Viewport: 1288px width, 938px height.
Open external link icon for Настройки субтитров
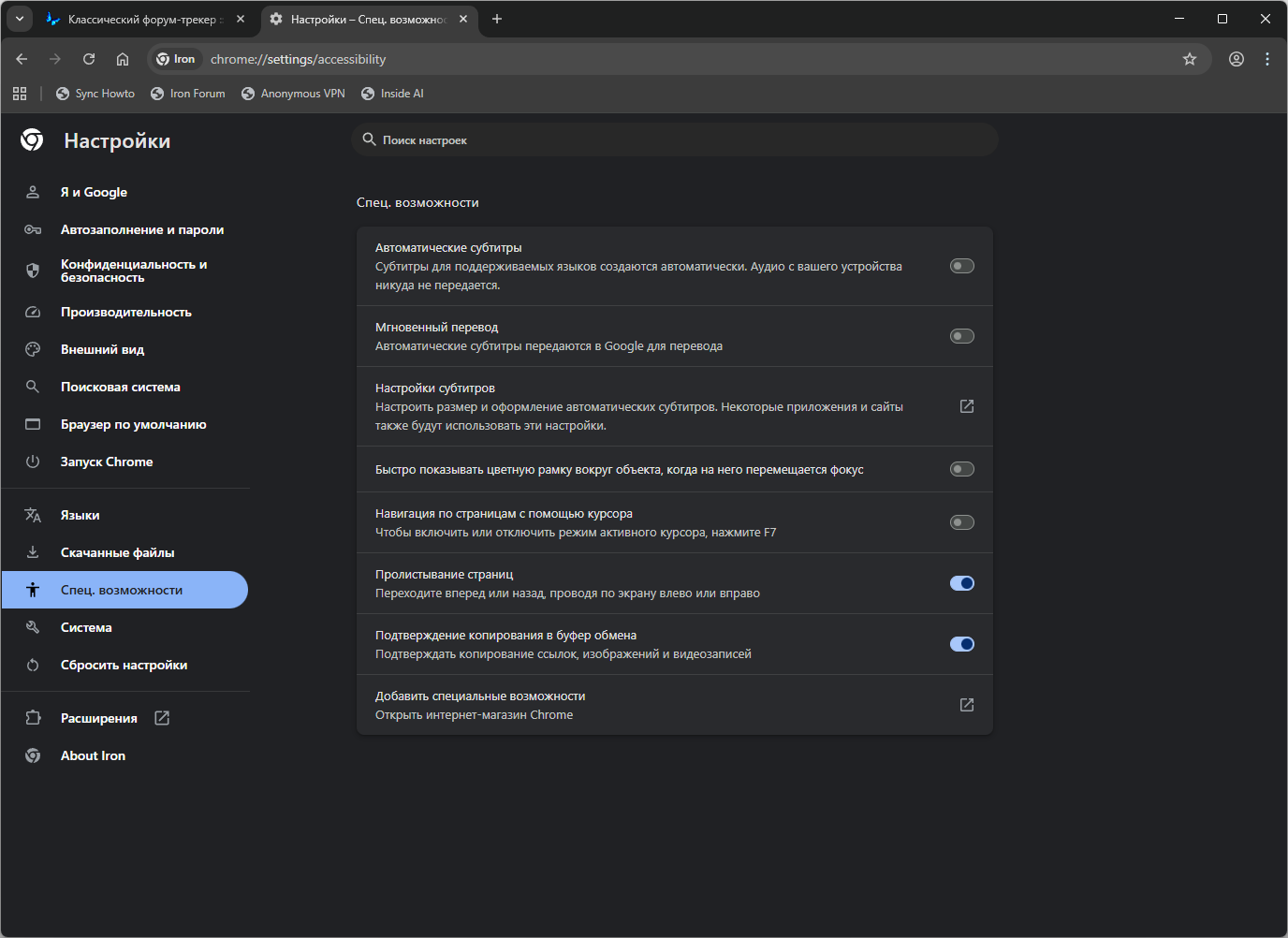(967, 406)
